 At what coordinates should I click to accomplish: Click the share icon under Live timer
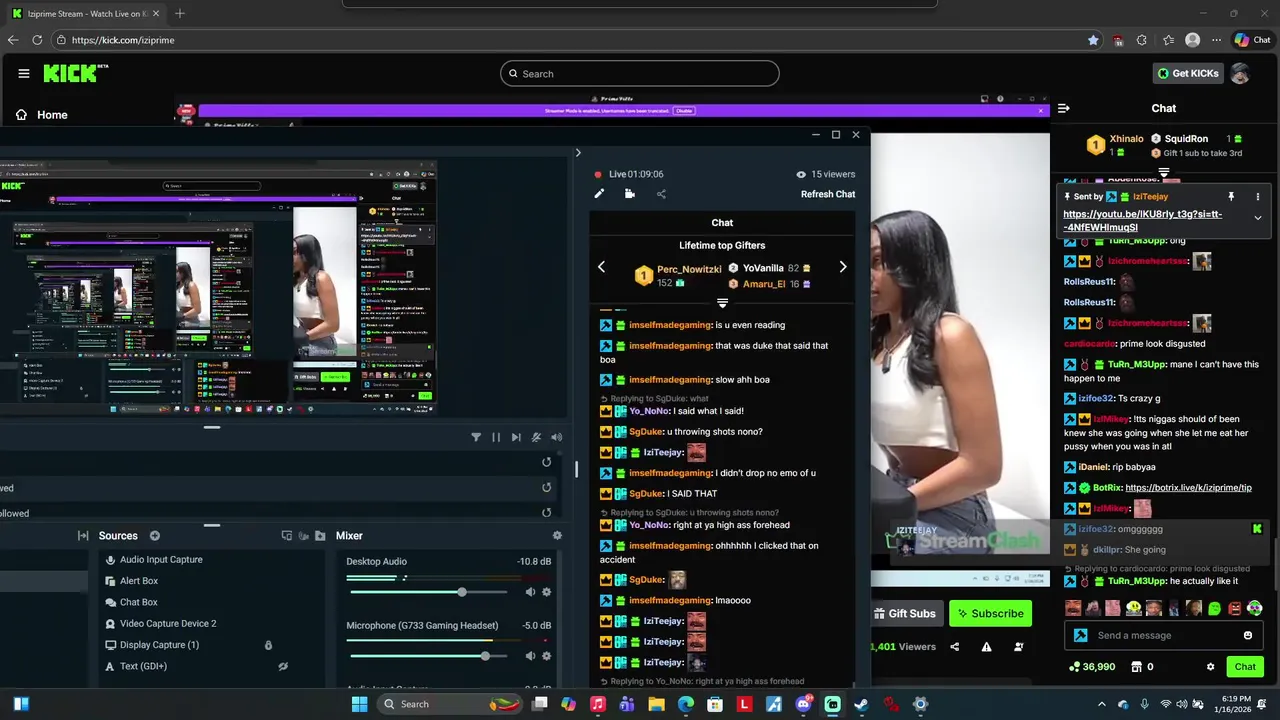pos(661,194)
